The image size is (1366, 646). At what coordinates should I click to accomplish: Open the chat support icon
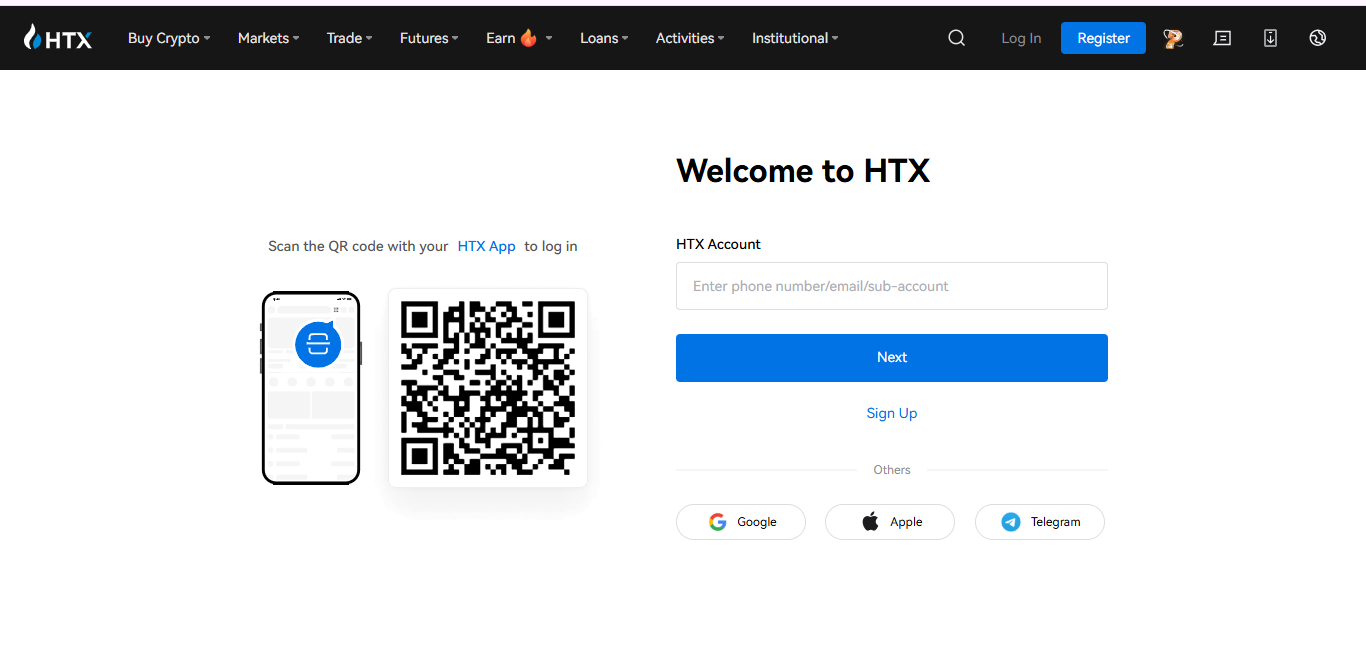[1222, 37]
